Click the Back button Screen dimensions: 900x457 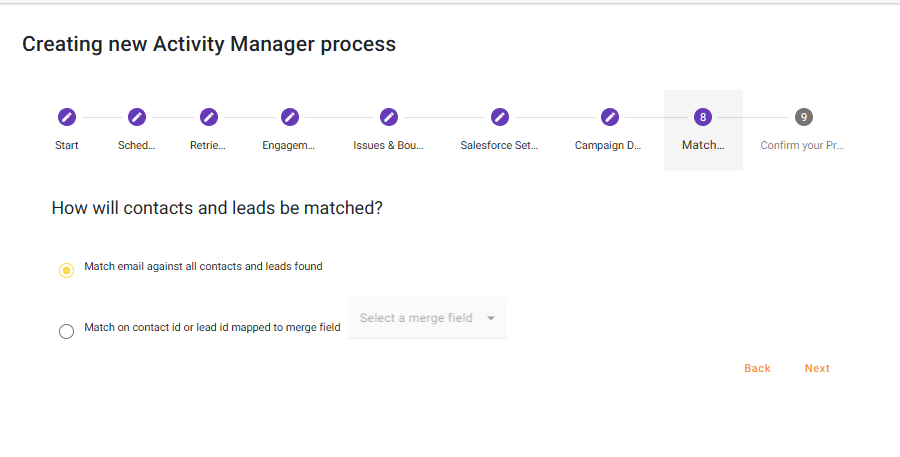click(x=757, y=368)
